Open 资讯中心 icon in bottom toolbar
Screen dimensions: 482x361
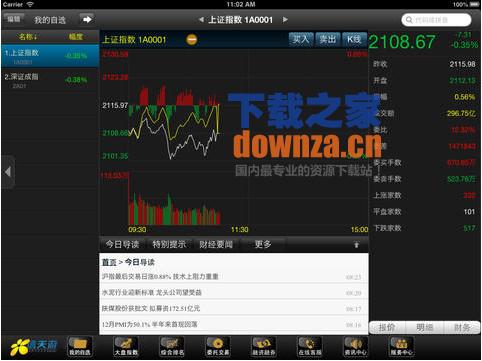(x=356, y=347)
